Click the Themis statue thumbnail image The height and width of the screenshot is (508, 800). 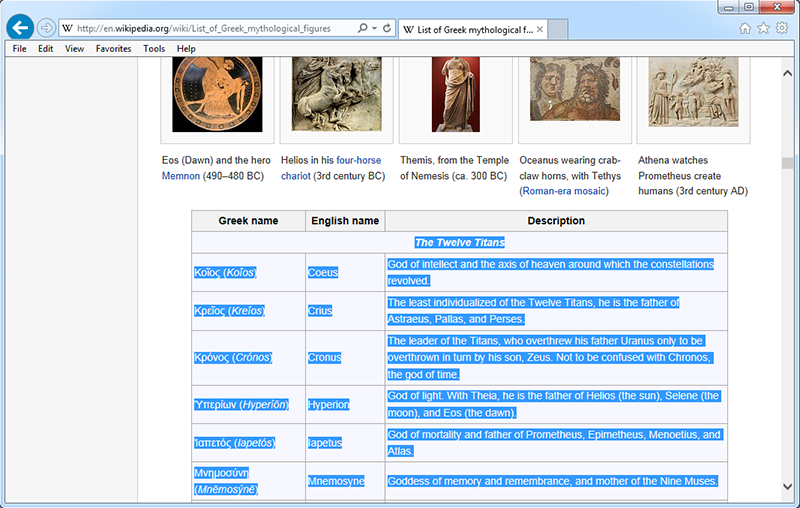pos(455,95)
